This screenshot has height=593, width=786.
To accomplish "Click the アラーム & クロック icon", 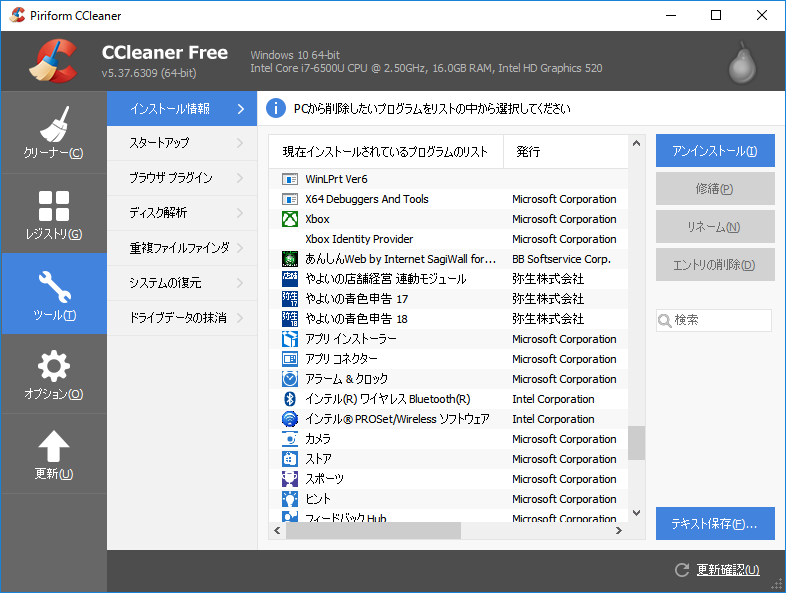I will pos(290,379).
